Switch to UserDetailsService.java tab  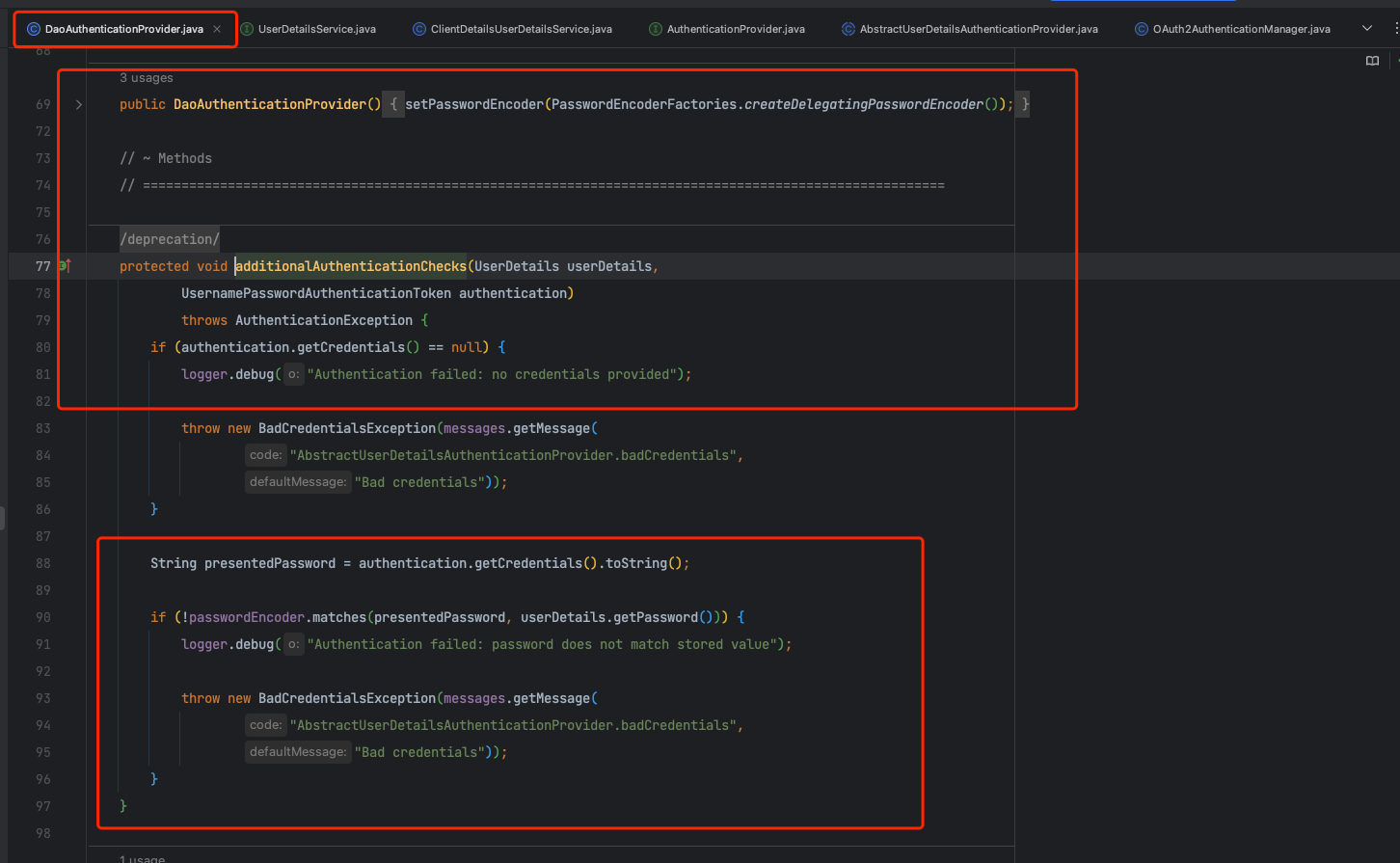[x=316, y=29]
